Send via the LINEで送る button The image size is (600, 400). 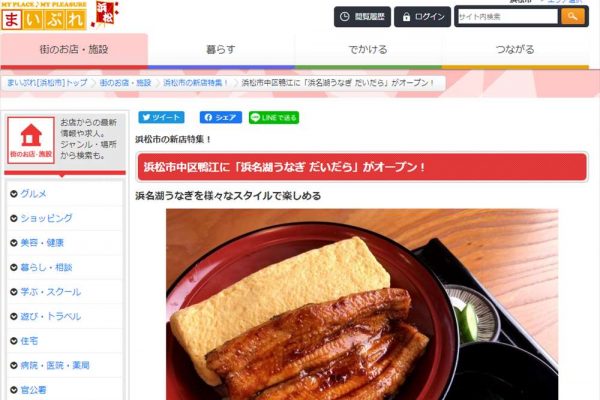point(274,118)
